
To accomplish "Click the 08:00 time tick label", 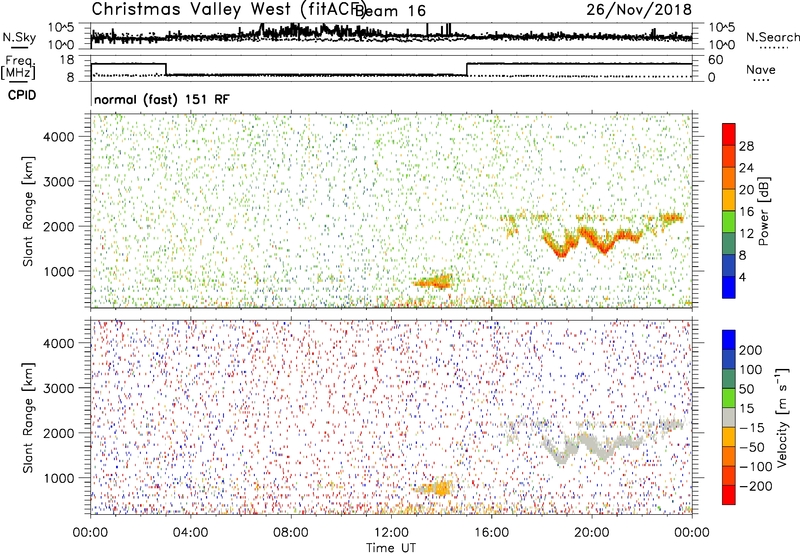I will tap(291, 533).
